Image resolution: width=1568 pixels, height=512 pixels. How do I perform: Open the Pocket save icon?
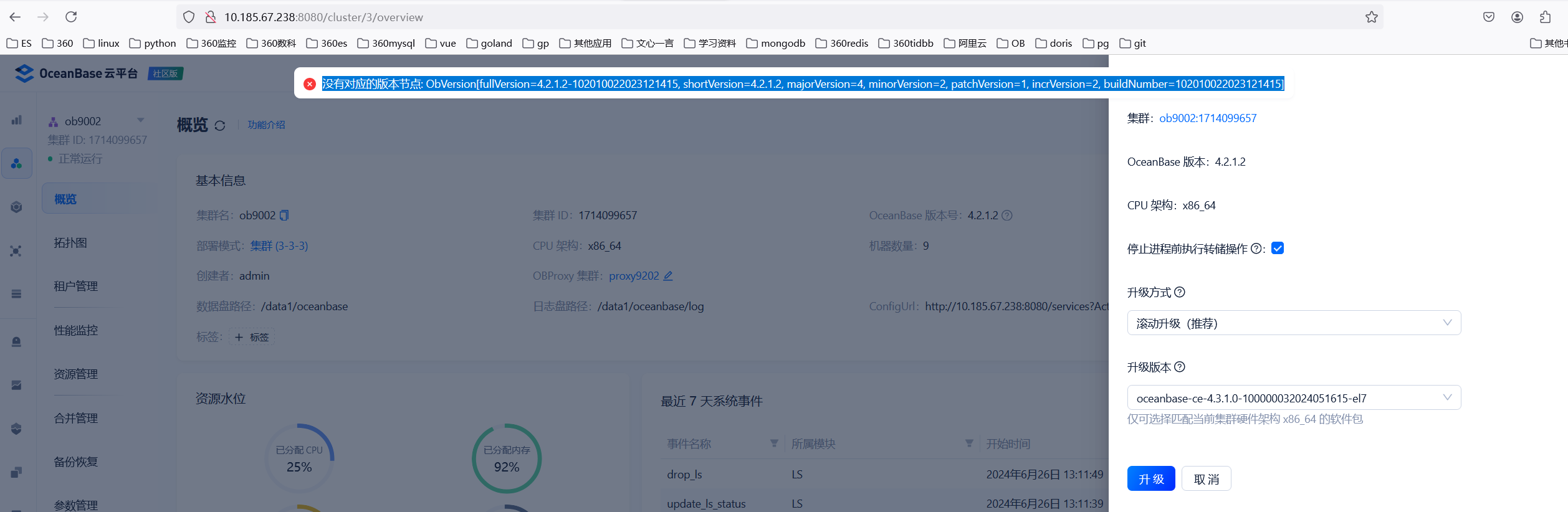coord(1489,17)
